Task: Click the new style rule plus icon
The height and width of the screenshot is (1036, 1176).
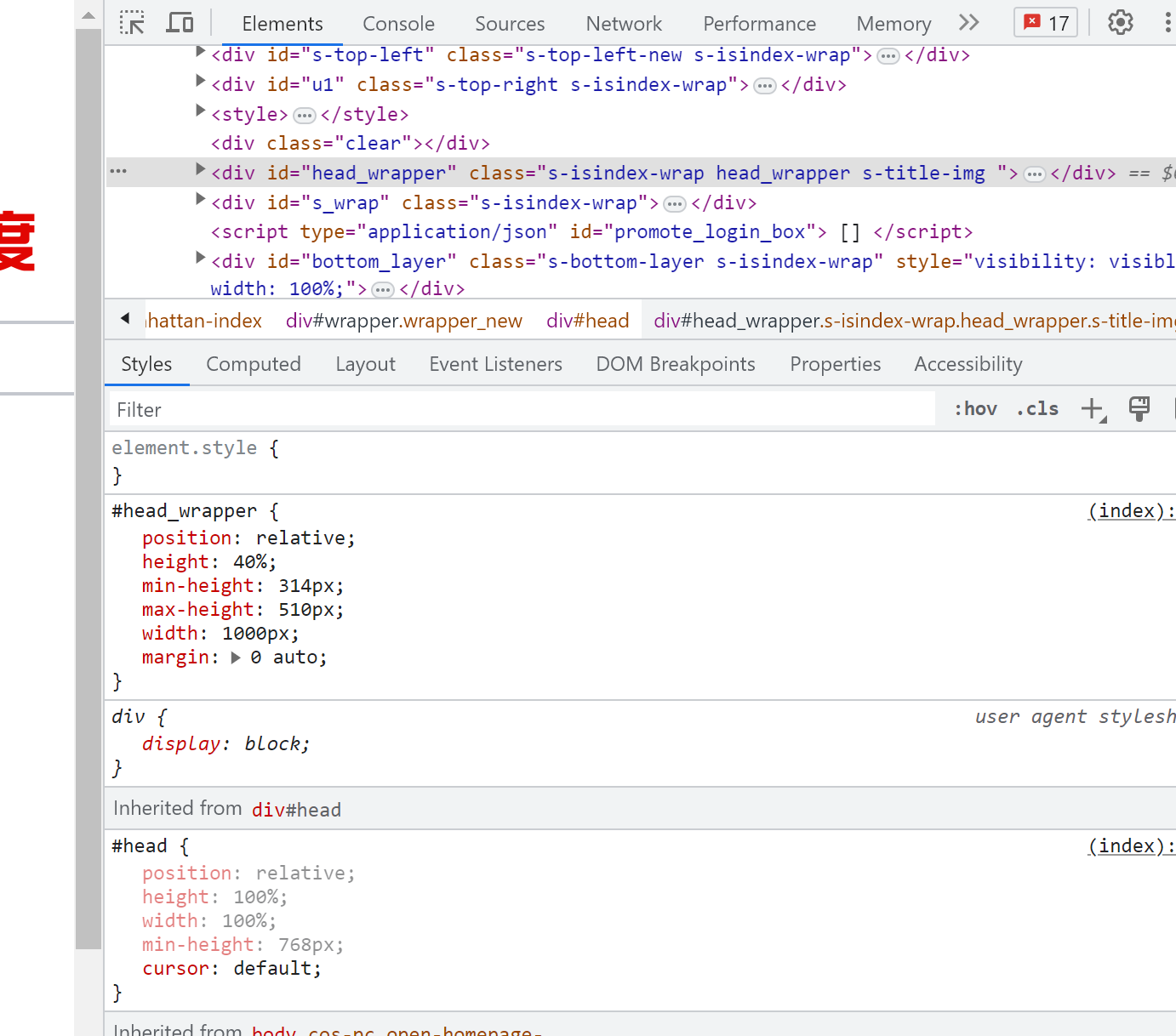Action: click(x=1093, y=409)
